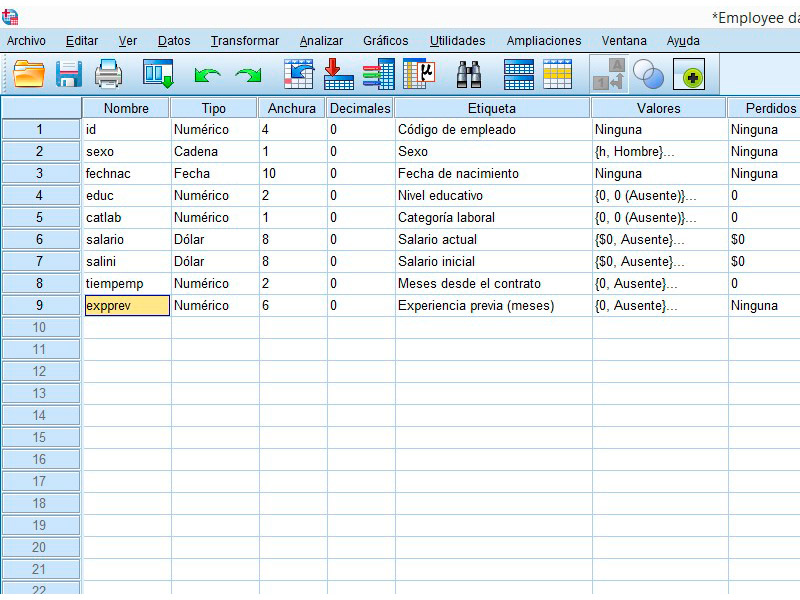
Task: Open Valores cell for catlab variable
Action: pos(658,218)
